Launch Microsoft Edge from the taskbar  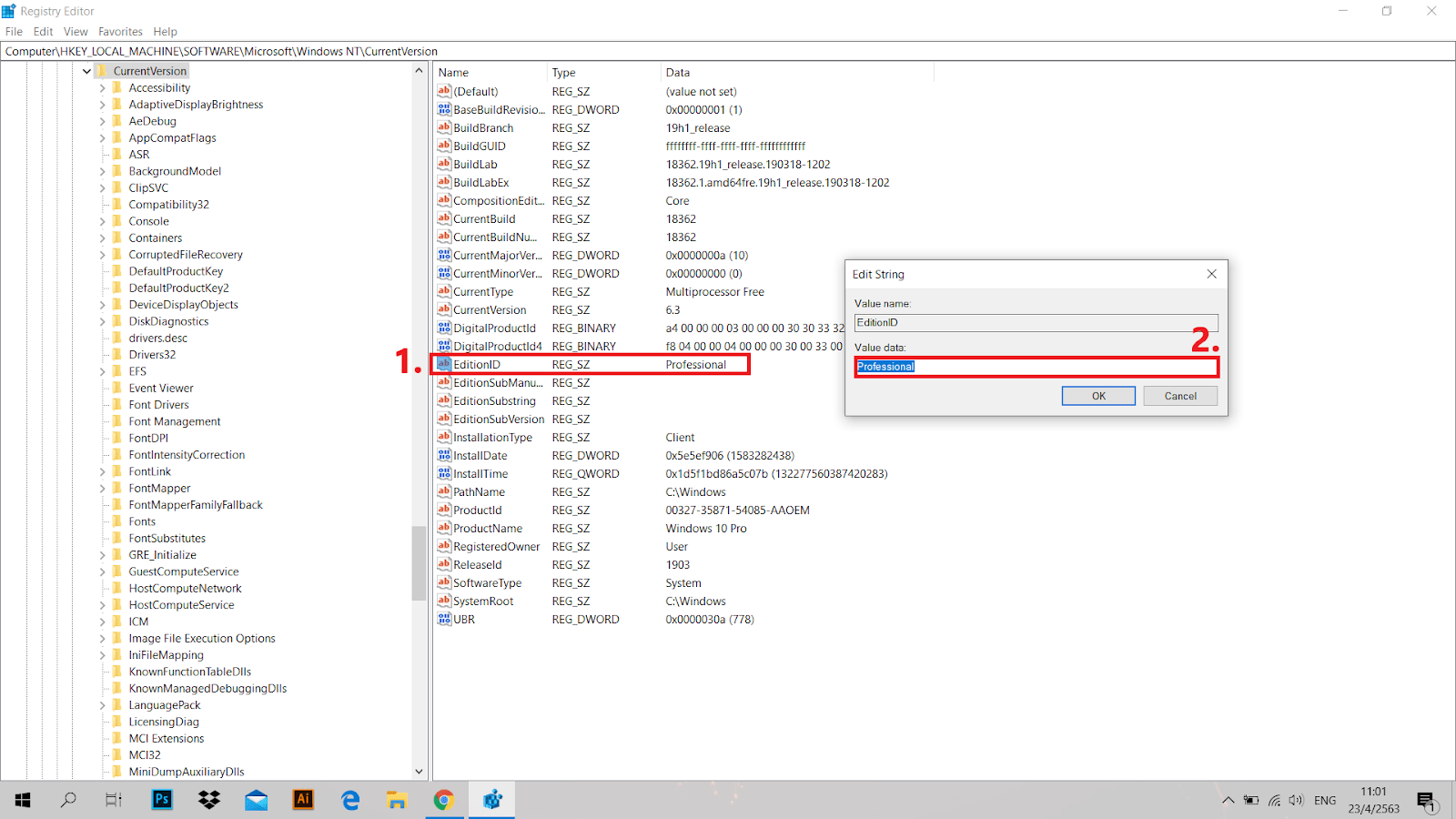[349, 800]
